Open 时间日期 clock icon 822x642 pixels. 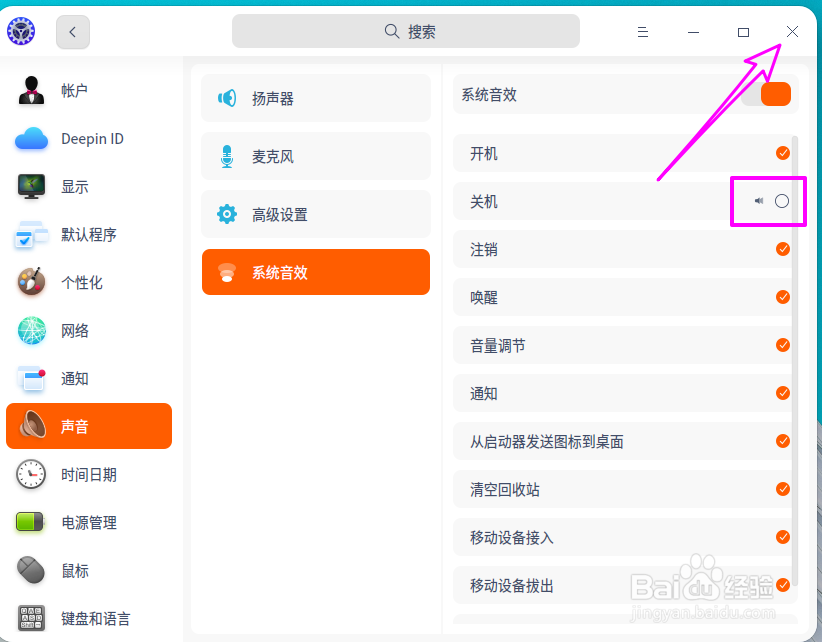[31, 474]
